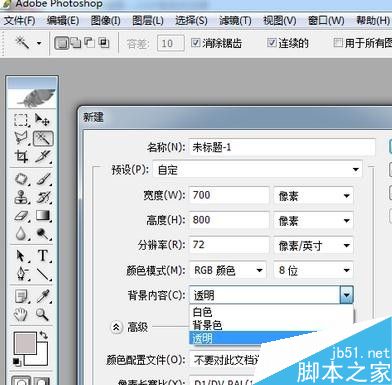The width and height of the screenshot is (392, 385).
Task: Select the Type tool
Action: [x=43, y=256]
